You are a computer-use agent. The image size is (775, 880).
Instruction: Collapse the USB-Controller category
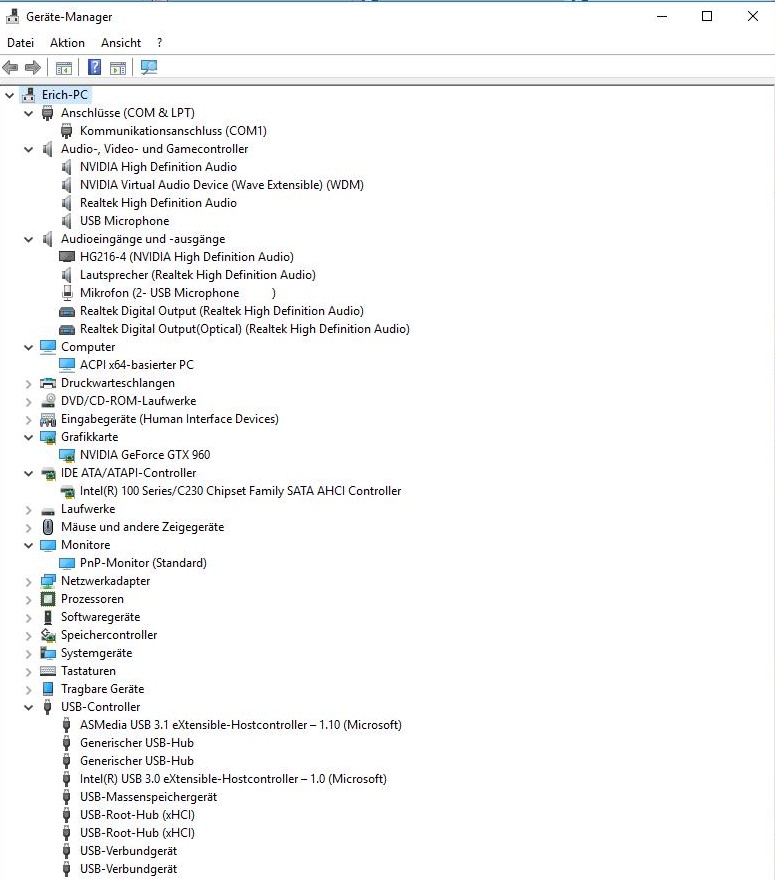click(x=29, y=708)
